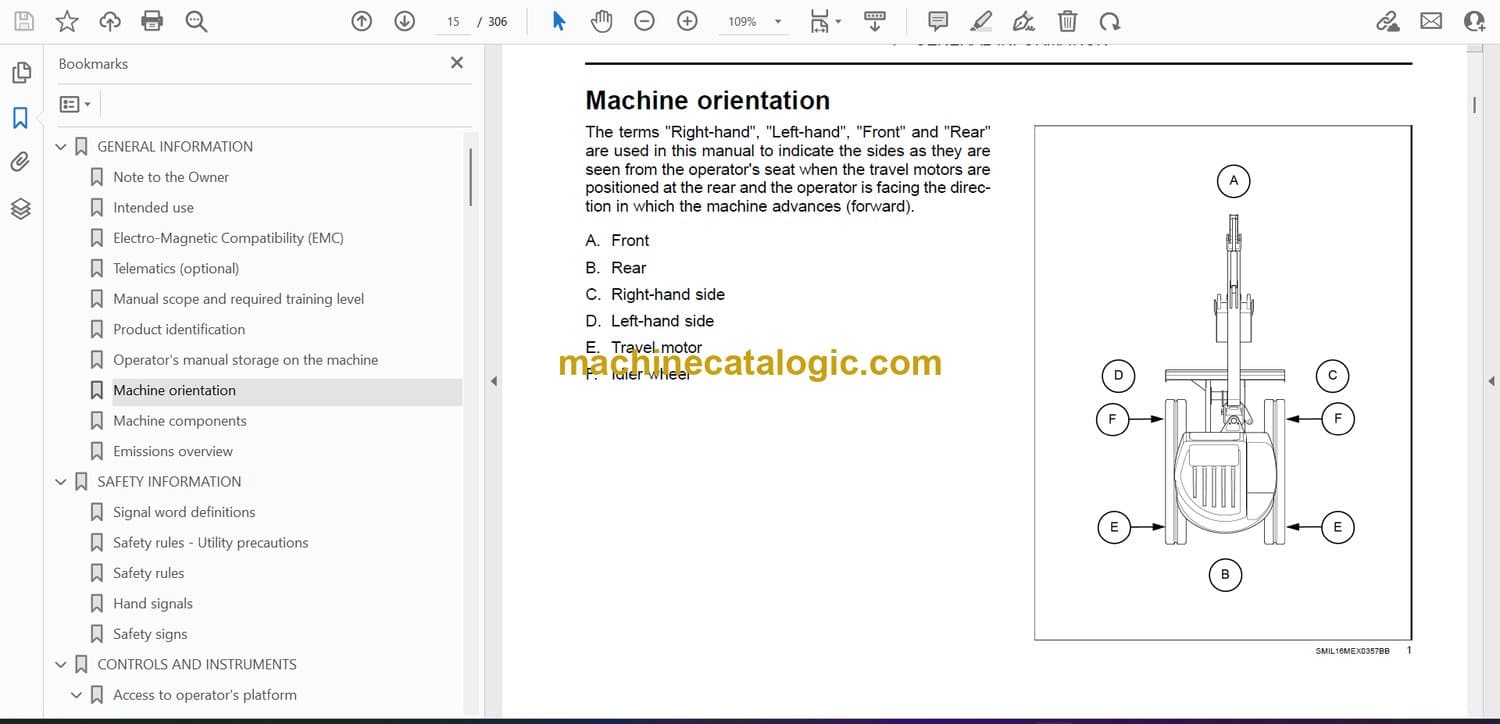Zoom in with the plus button
1500x724 pixels.
tap(687, 21)
